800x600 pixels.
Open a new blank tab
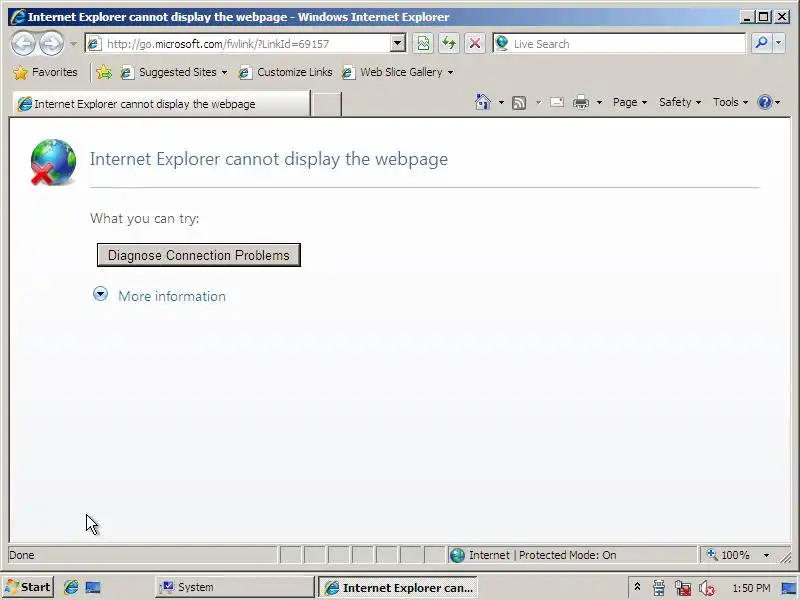point(326,104)
